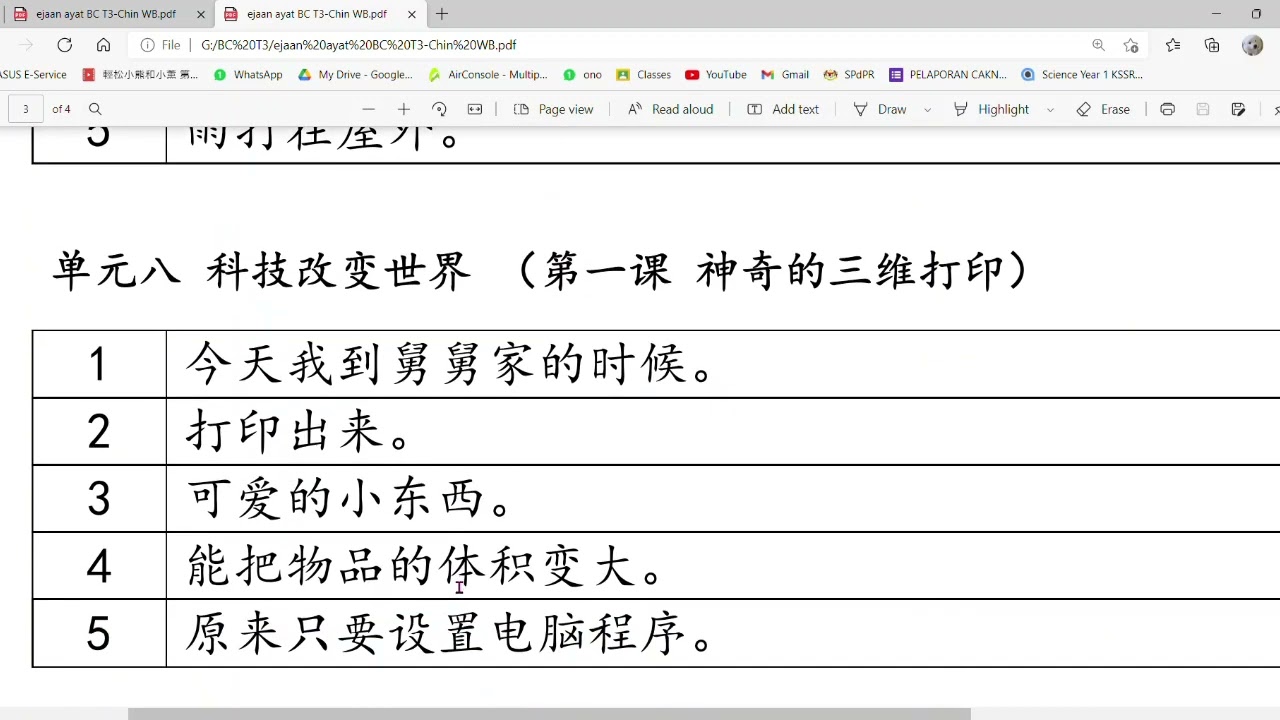Open YouTube bookmark
Screen dimensions: 1280x720
coord(716,74)
